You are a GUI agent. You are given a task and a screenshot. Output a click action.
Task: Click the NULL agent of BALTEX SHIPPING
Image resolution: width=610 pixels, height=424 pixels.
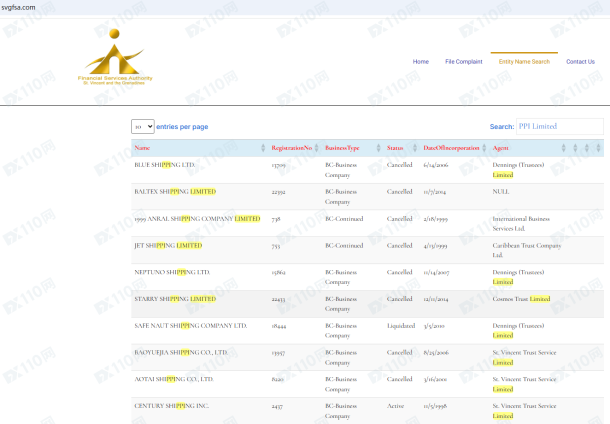click(x=501, y=192)
